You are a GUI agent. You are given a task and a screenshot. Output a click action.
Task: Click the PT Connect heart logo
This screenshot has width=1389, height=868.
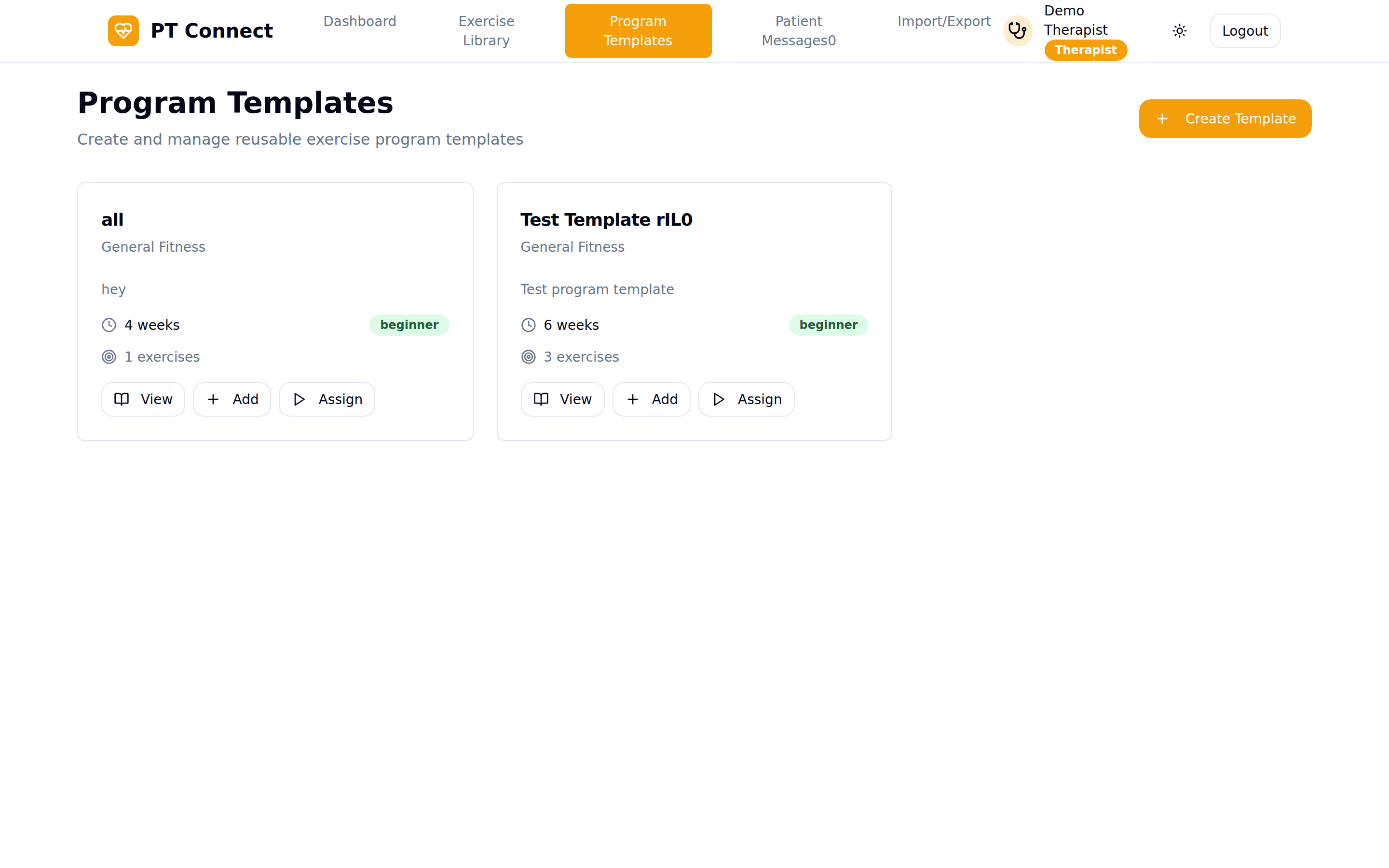[123, 30]
